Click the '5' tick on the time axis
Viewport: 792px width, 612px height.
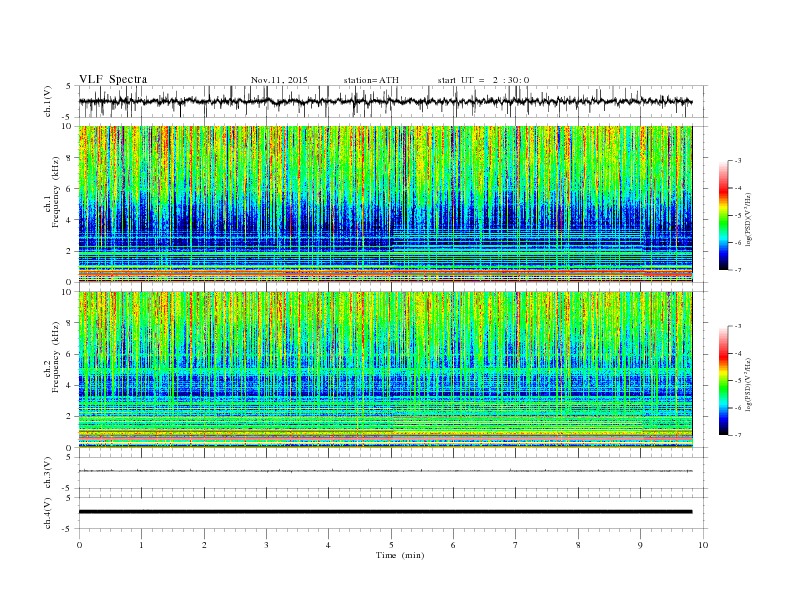click(391, 545)
